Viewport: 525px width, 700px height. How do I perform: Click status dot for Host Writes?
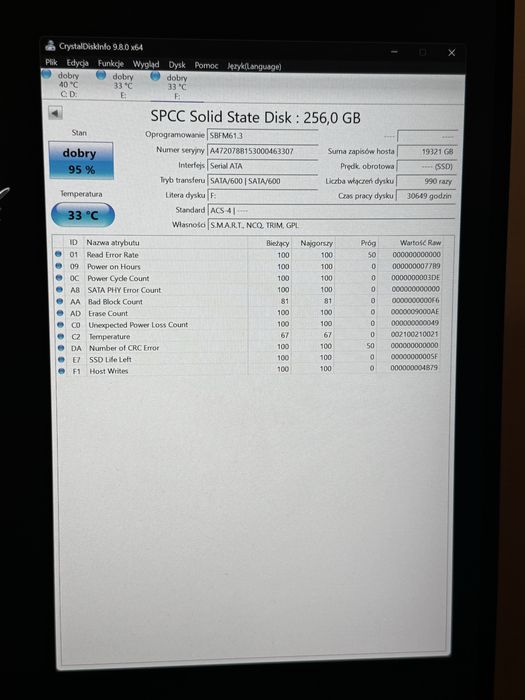click(x=62, y=371)
